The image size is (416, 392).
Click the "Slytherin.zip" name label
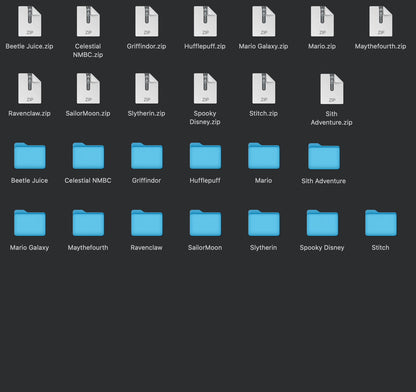click(146, 113)
